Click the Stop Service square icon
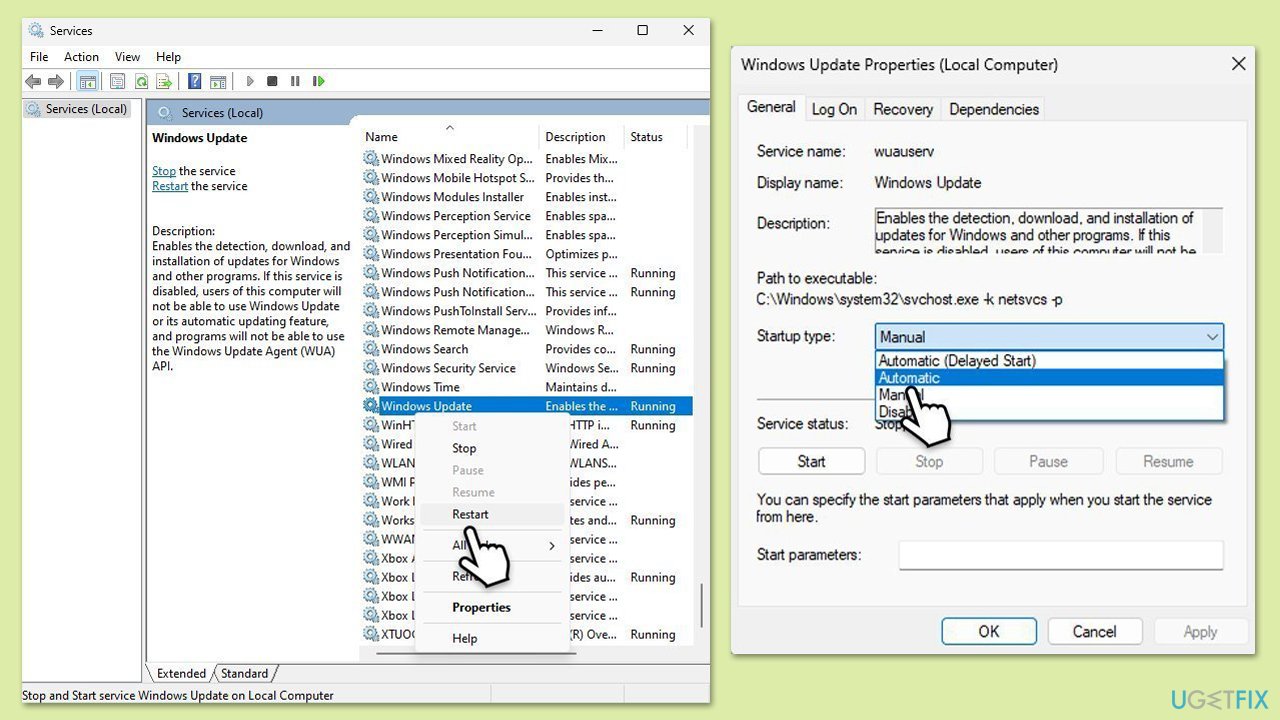Screen dimensions: 1280x720 click(272, 81)
